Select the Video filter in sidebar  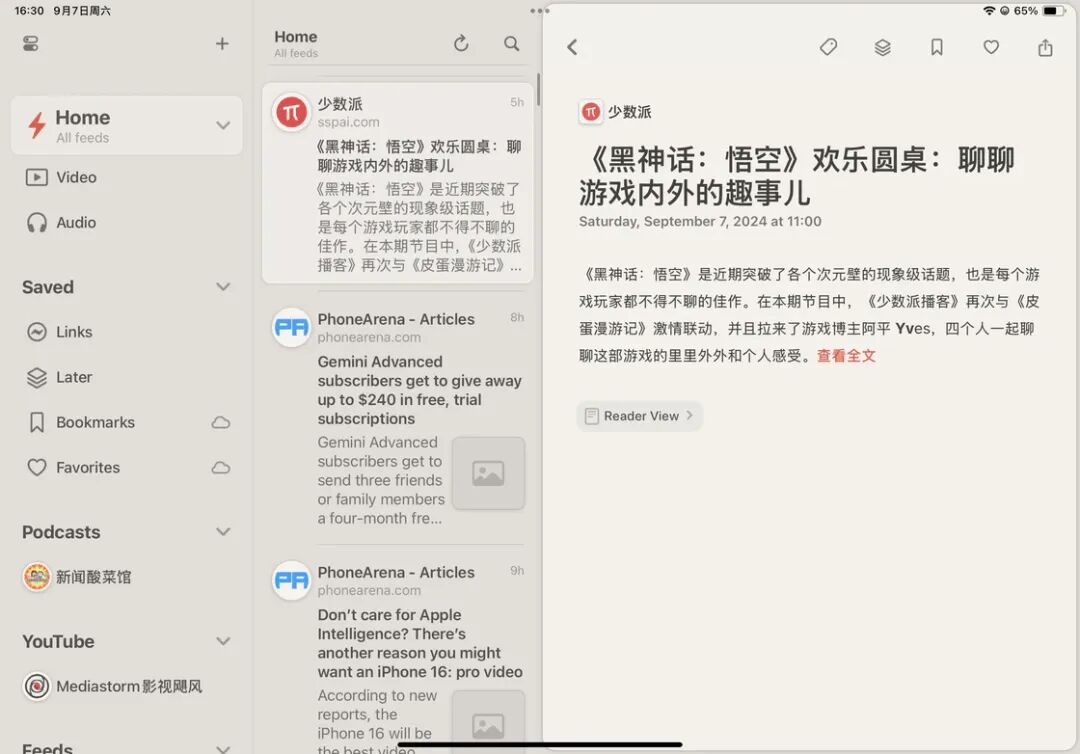coord(127,177)
